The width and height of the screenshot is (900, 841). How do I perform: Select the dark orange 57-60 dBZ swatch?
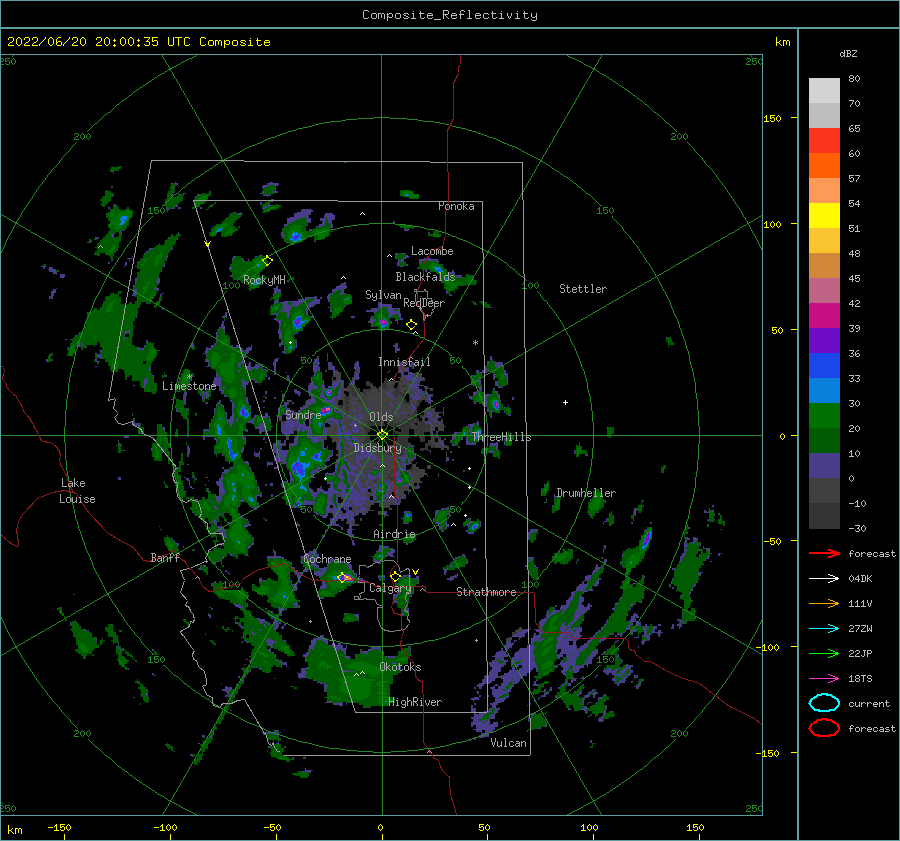(824, 166)
